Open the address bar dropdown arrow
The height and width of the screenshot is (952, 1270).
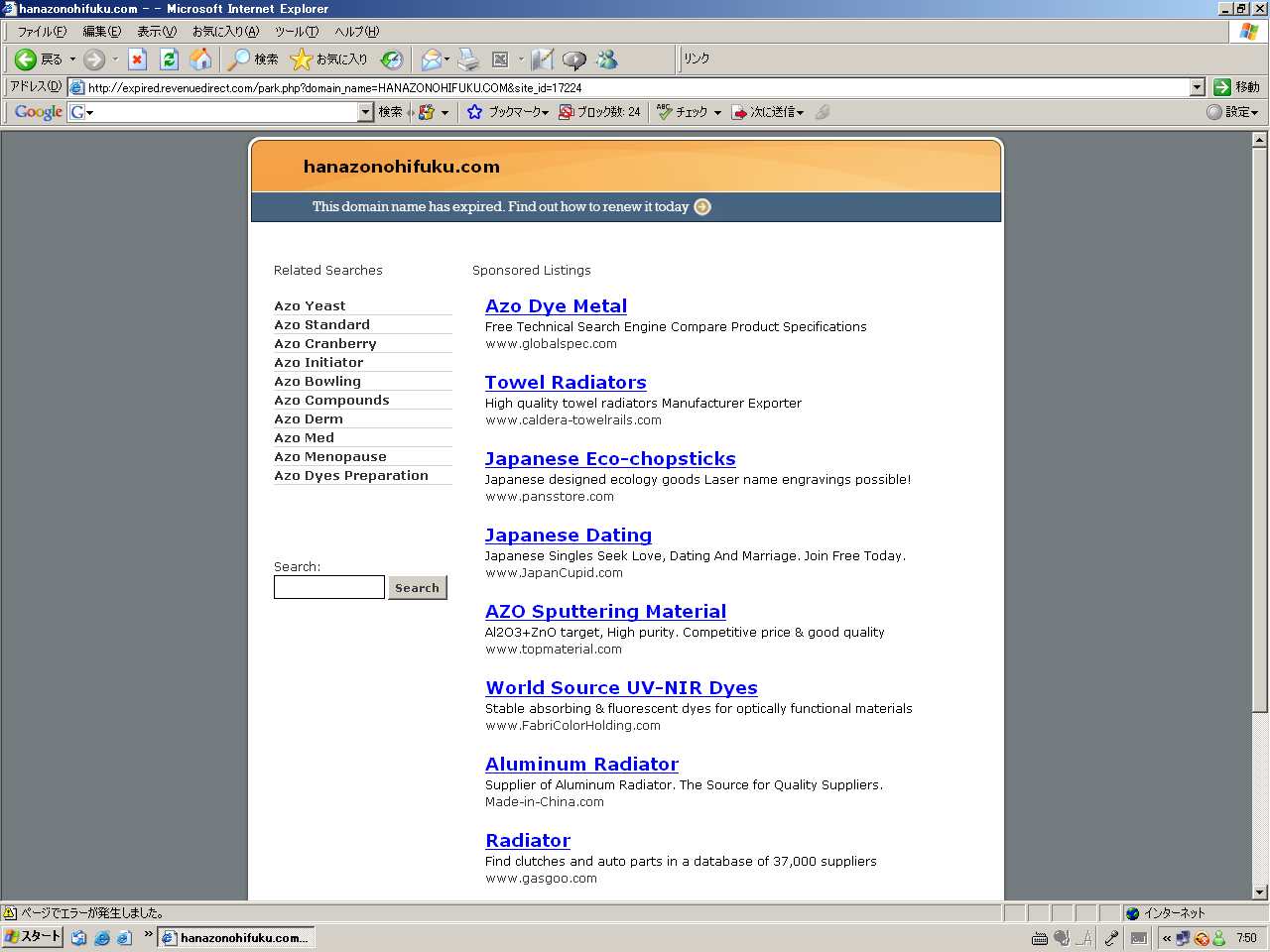coord(1197,87)
